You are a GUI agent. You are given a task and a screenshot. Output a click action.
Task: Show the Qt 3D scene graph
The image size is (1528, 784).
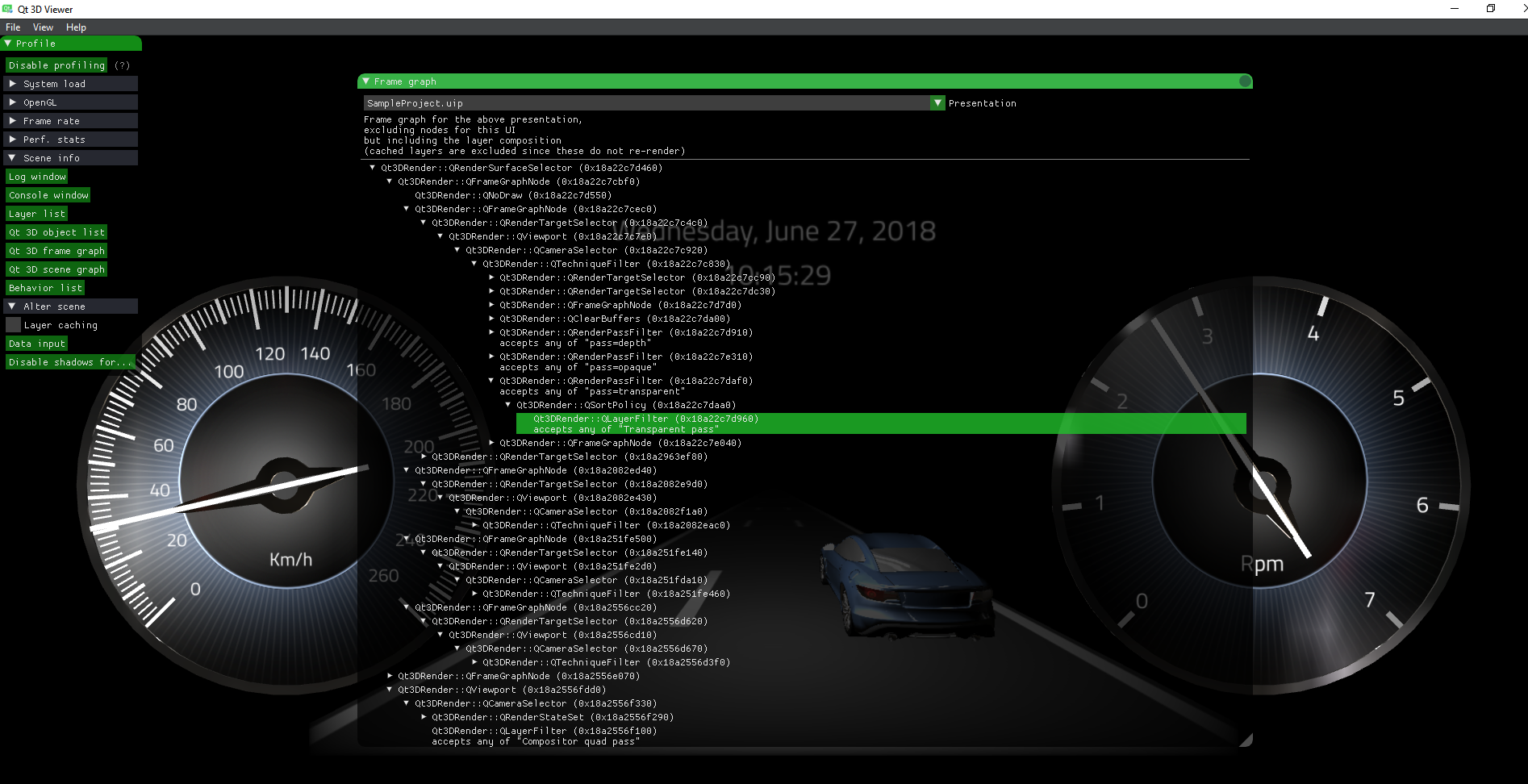pos(56,269)
